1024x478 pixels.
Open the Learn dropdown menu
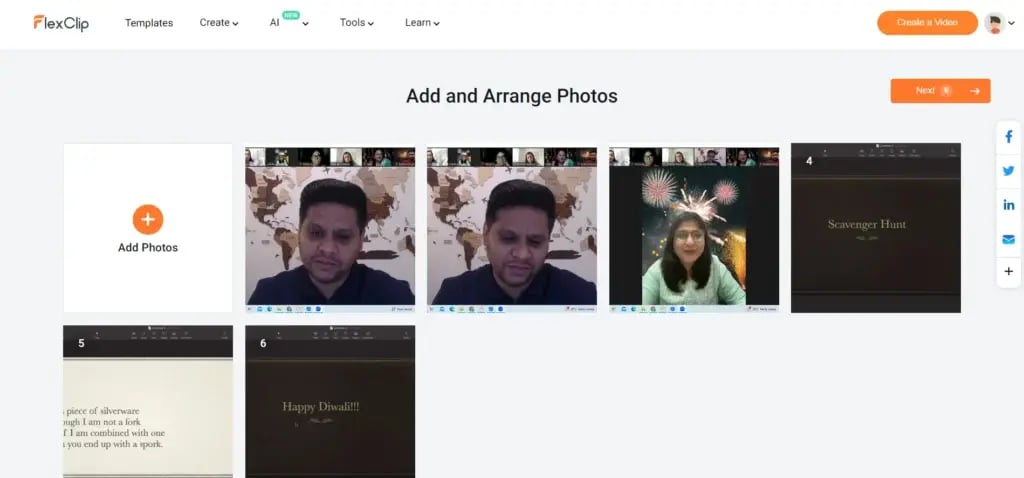point(422,23)
